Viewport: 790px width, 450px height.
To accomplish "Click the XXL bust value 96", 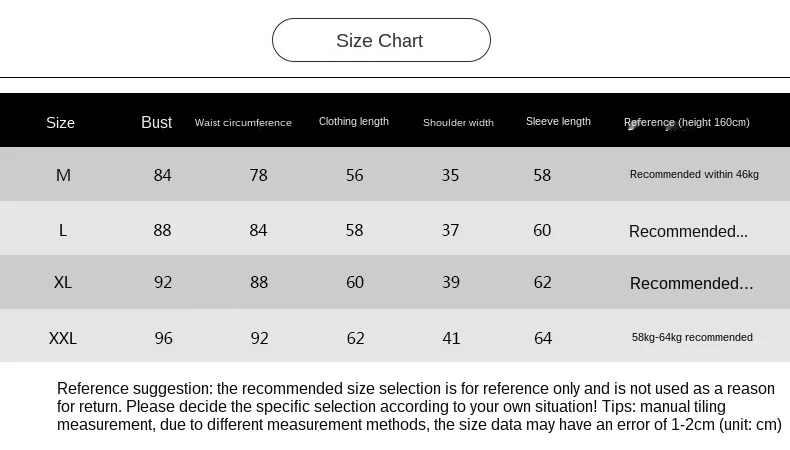I will pyautogui.click(x=164, y=338).
